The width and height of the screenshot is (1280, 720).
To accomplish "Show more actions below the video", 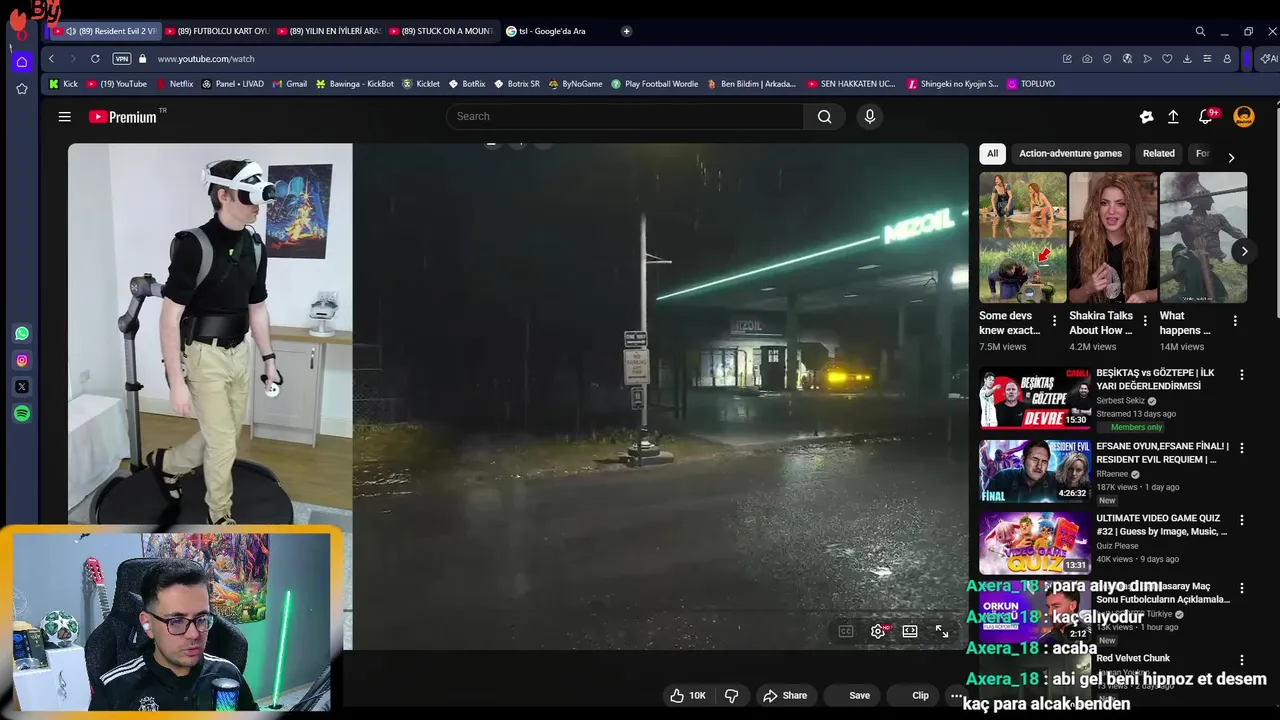I will point(957,695).
